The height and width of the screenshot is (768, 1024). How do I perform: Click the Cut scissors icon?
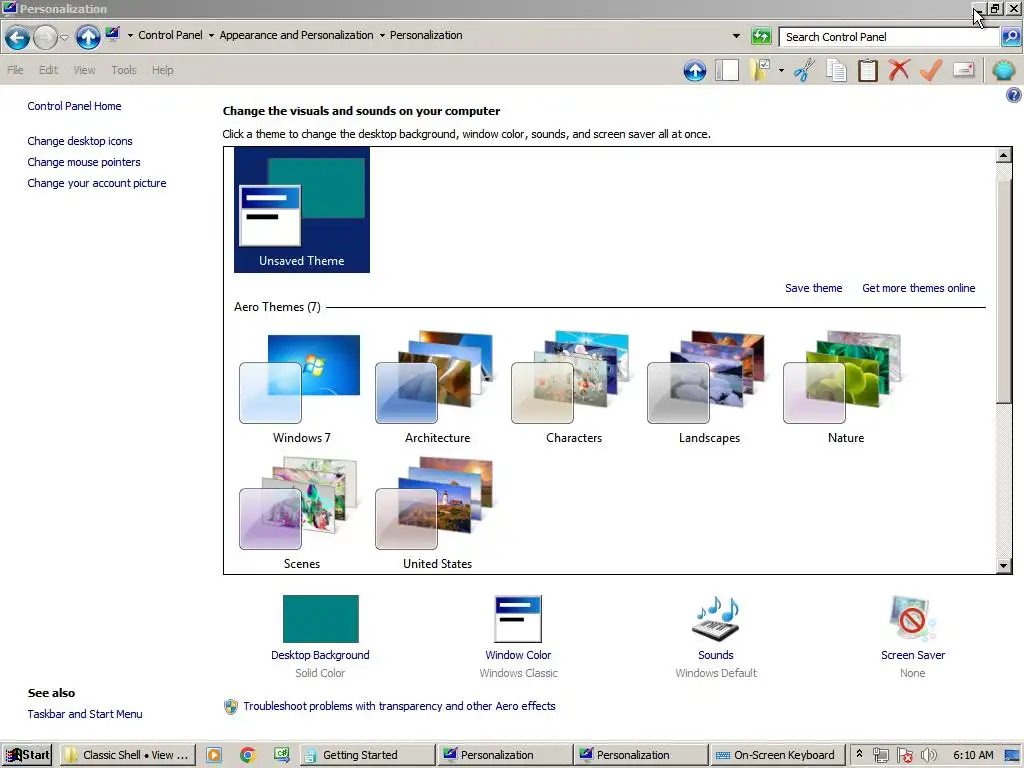tap(805, 70)
